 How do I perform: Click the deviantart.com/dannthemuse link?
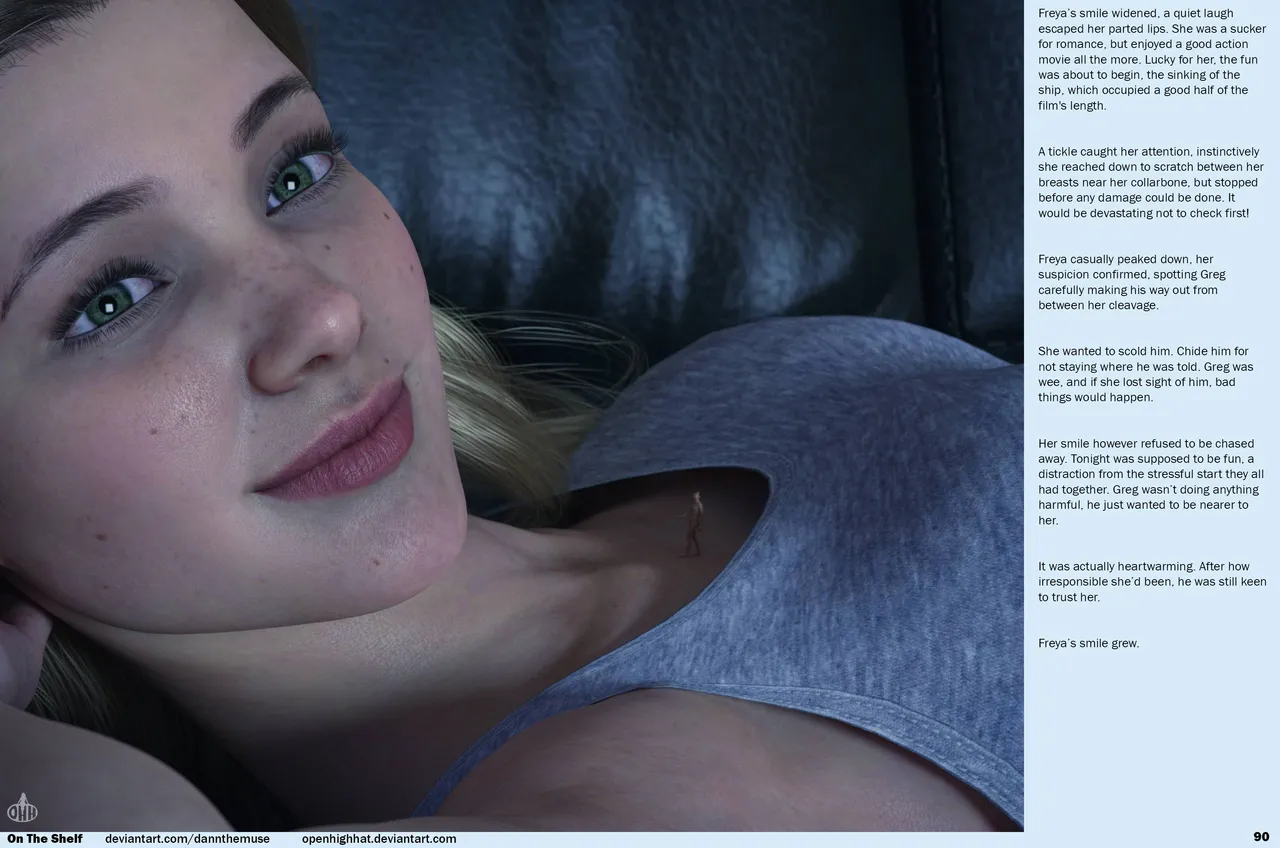click(187, 839)
